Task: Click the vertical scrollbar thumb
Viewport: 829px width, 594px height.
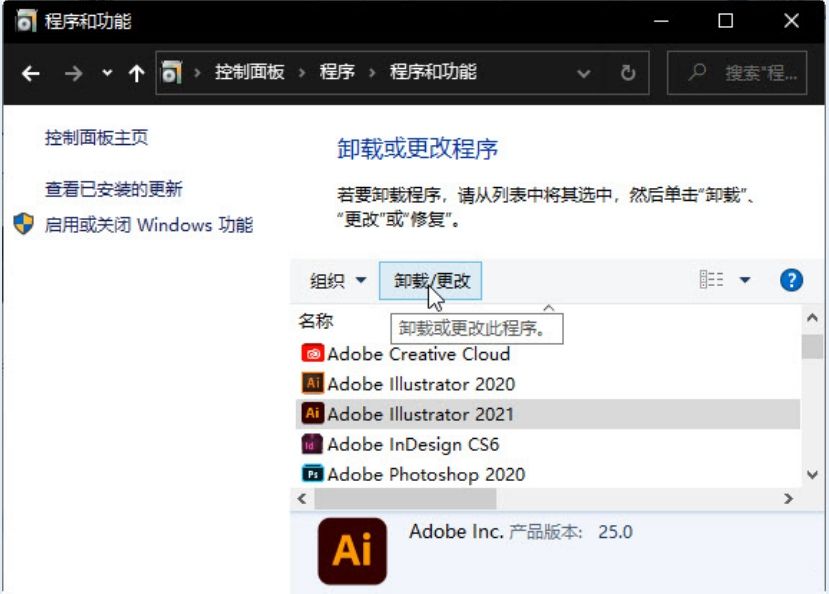Action: click(x=812, y=347)
